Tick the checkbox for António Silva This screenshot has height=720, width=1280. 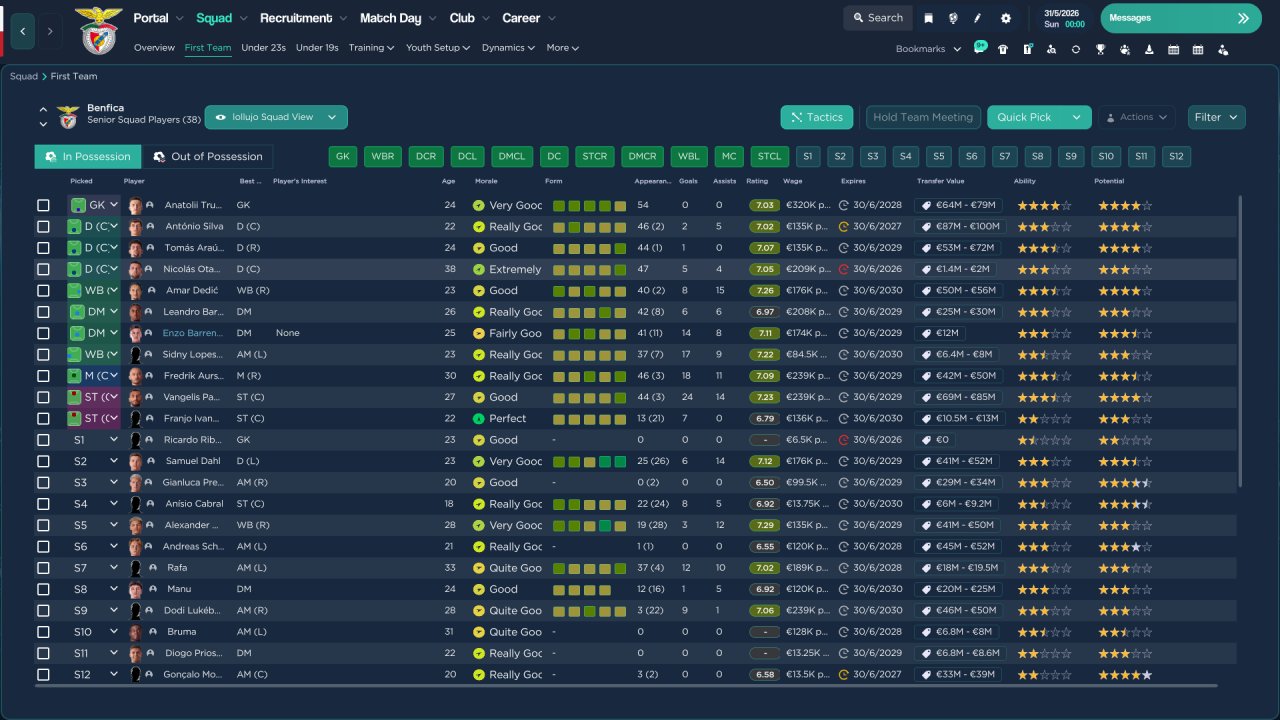(43, 227)
